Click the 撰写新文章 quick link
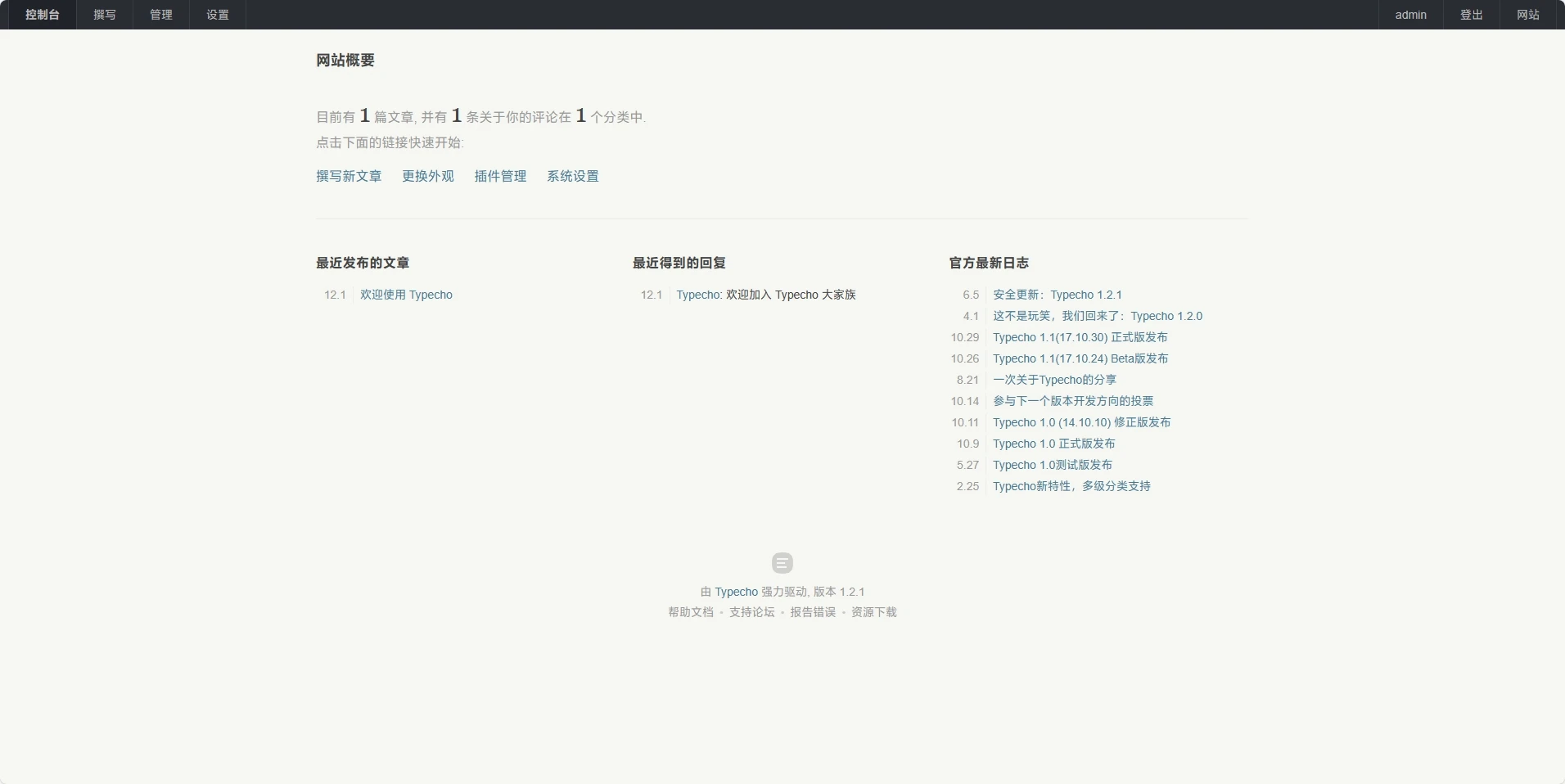The height and width of the screenshot is (784, 1565). click(349, 176)
